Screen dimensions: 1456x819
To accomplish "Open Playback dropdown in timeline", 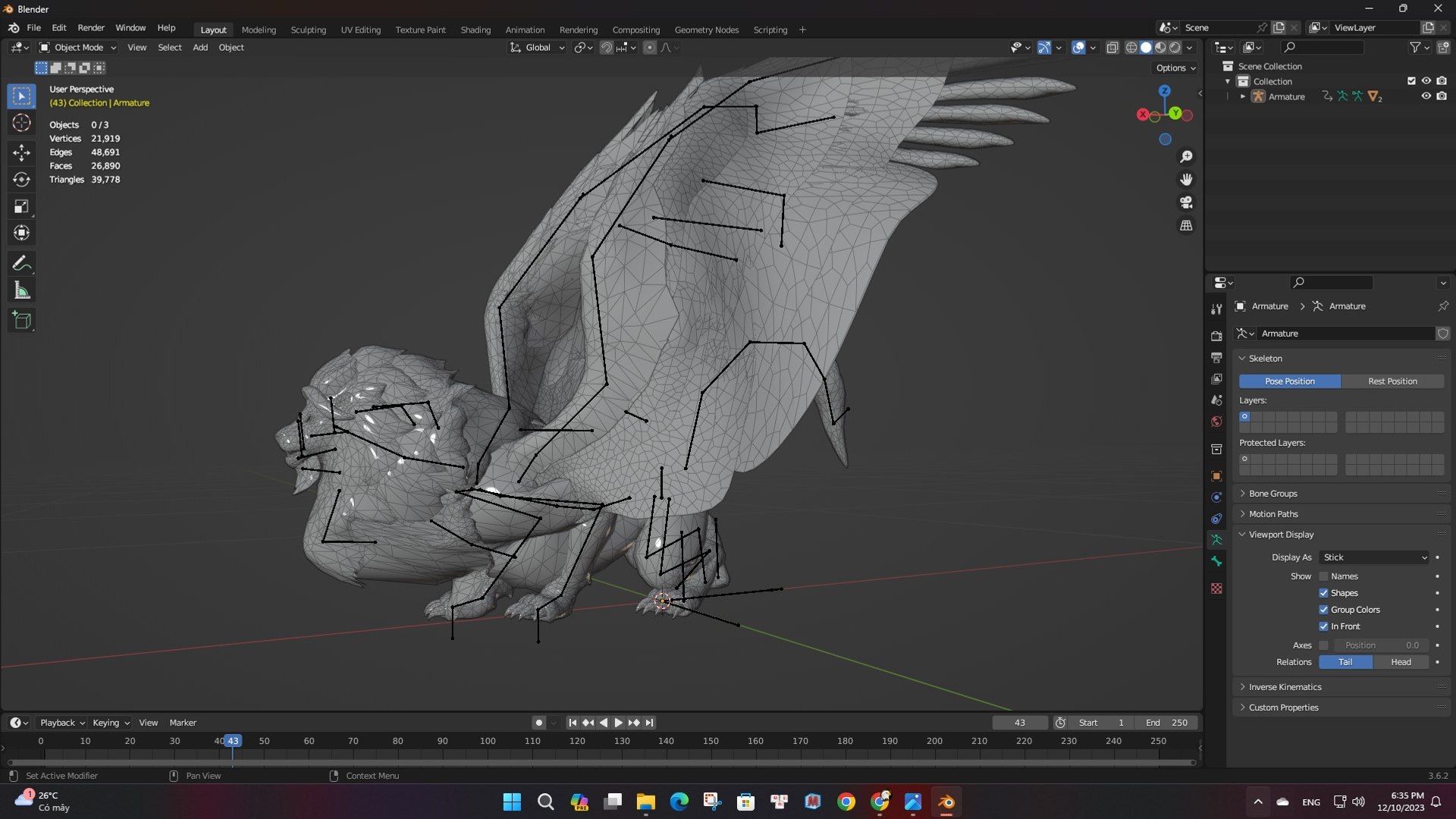I will point(62,723).
